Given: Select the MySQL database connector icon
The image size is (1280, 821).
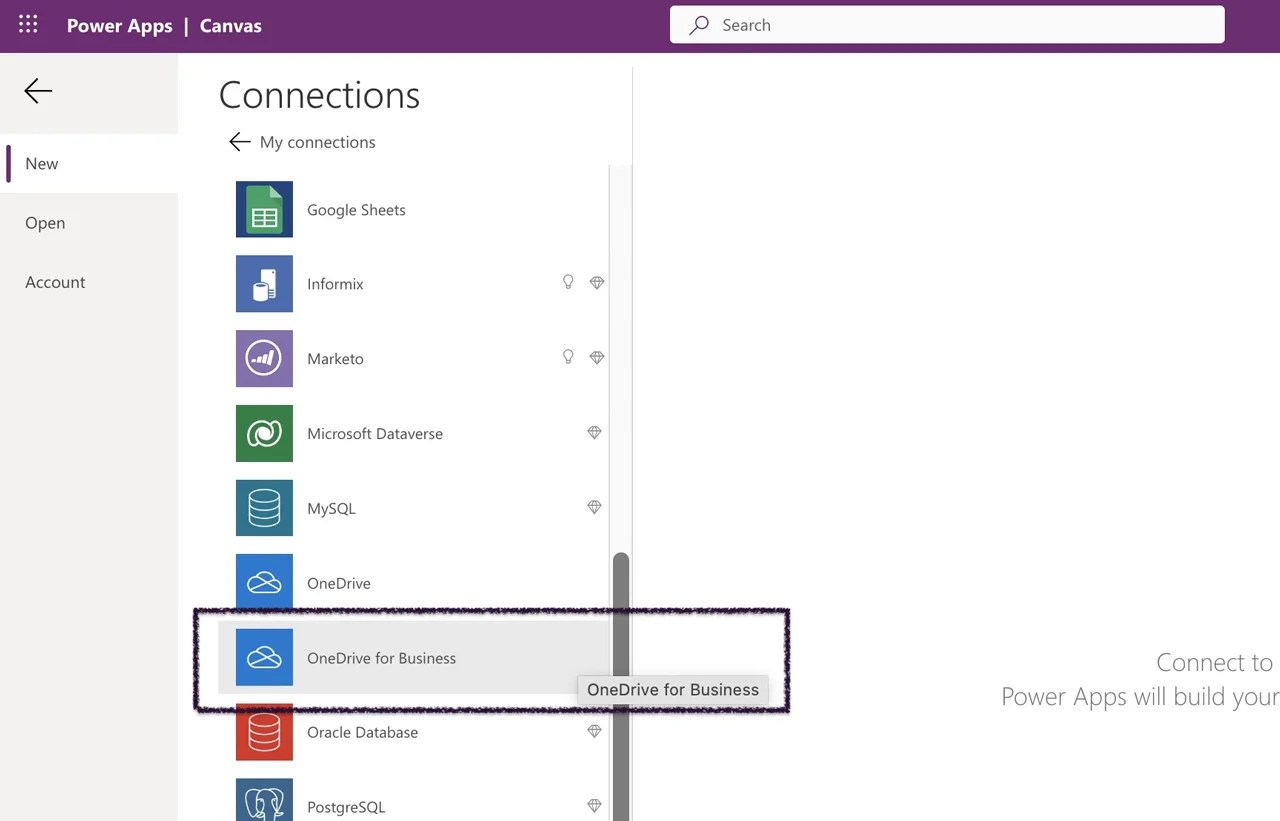Looking at the screenshot, I should coord(264,508).
